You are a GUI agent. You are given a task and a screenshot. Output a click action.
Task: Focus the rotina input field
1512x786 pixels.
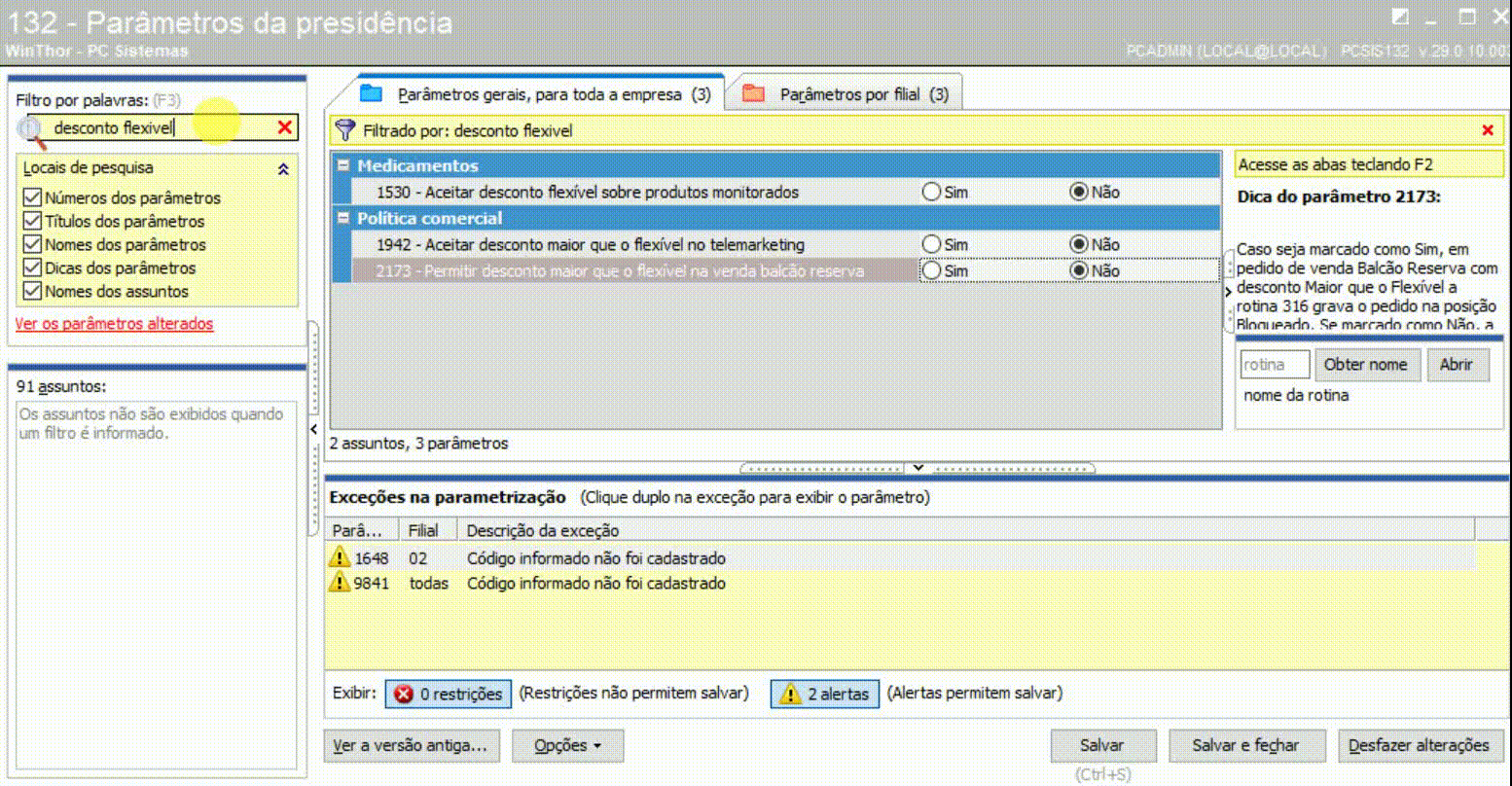[x=1275, y=365]
